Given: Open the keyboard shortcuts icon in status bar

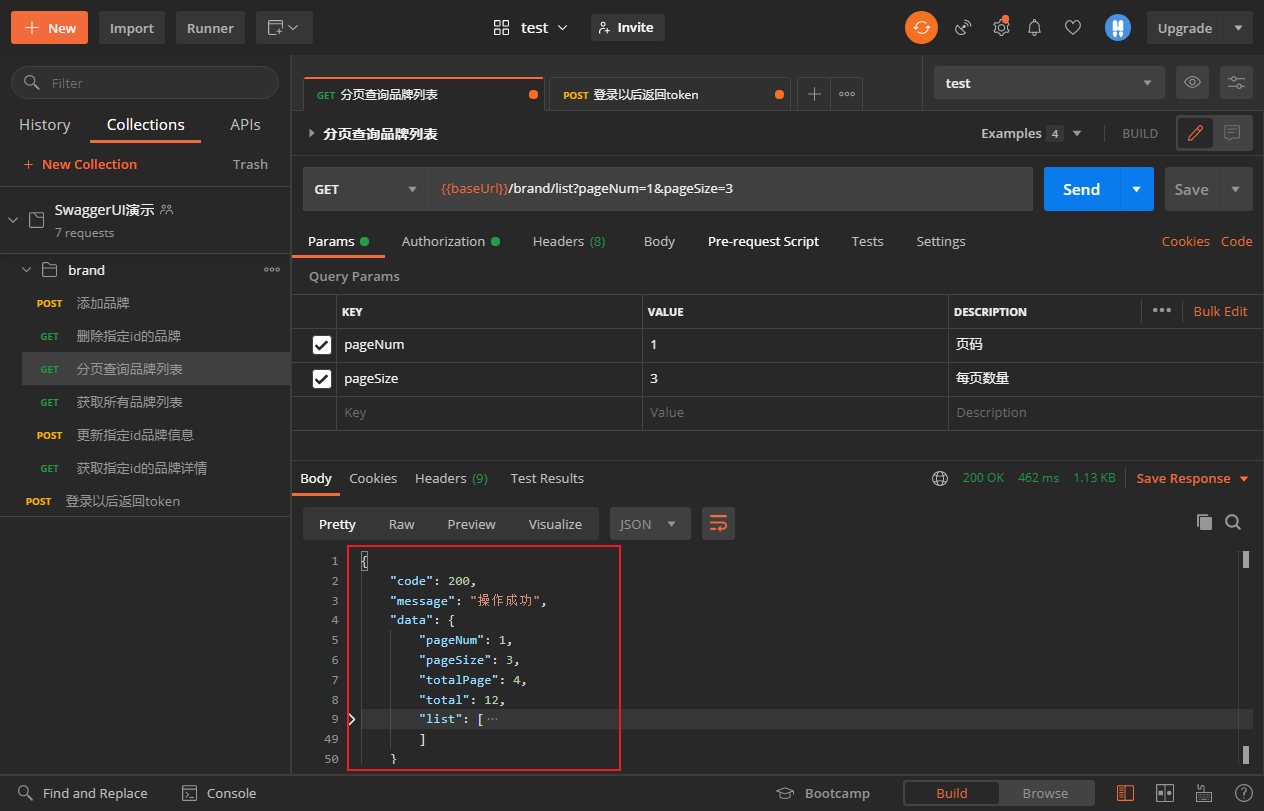Looking at the screenshot, I should [1205, 793].
